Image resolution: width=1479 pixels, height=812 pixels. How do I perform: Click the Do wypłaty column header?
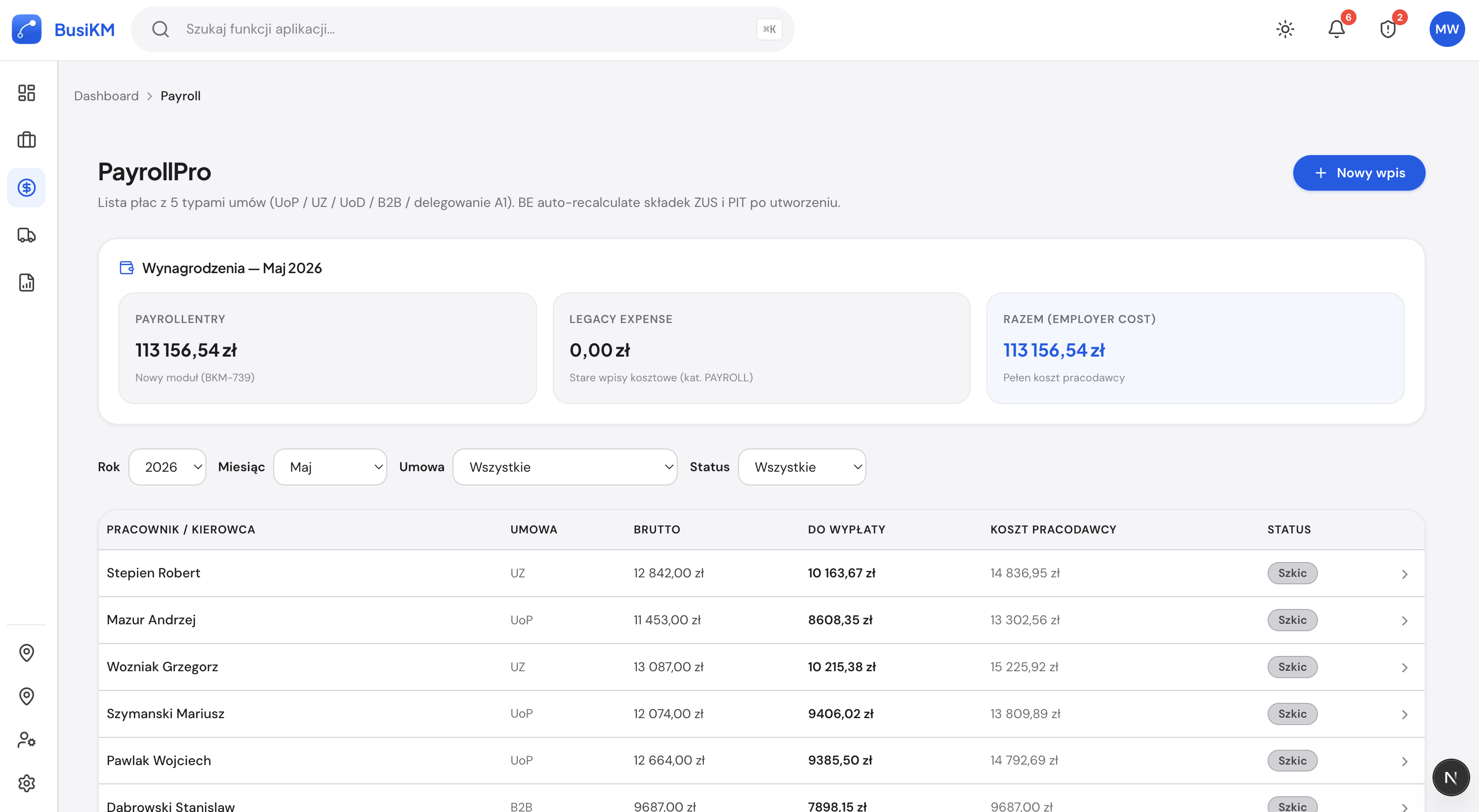pos(846,529)
